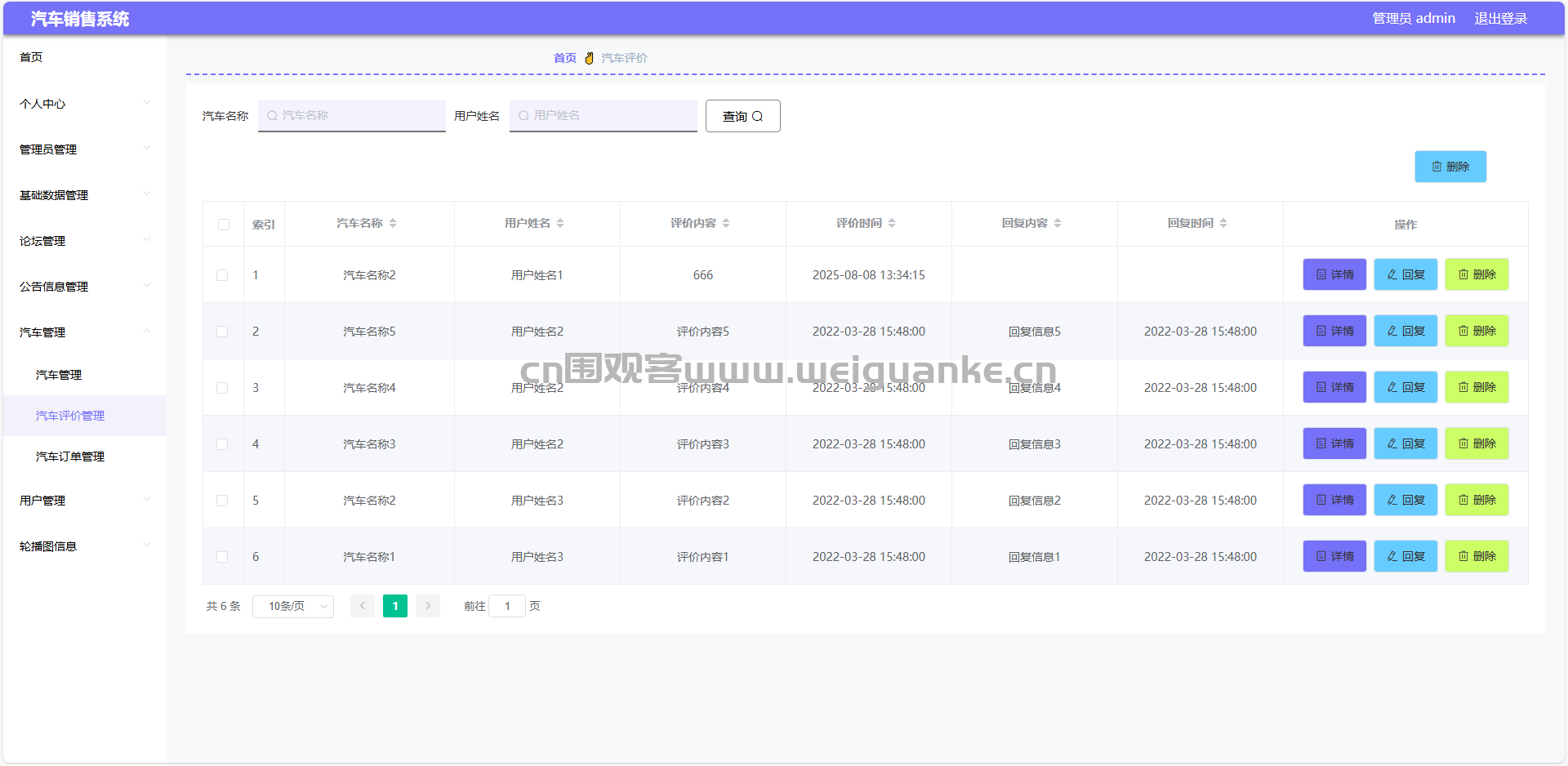Screen dimensions: 1568x766
Task: Collapse the 汽车管理 parent menu
Action: coord(85,332)
